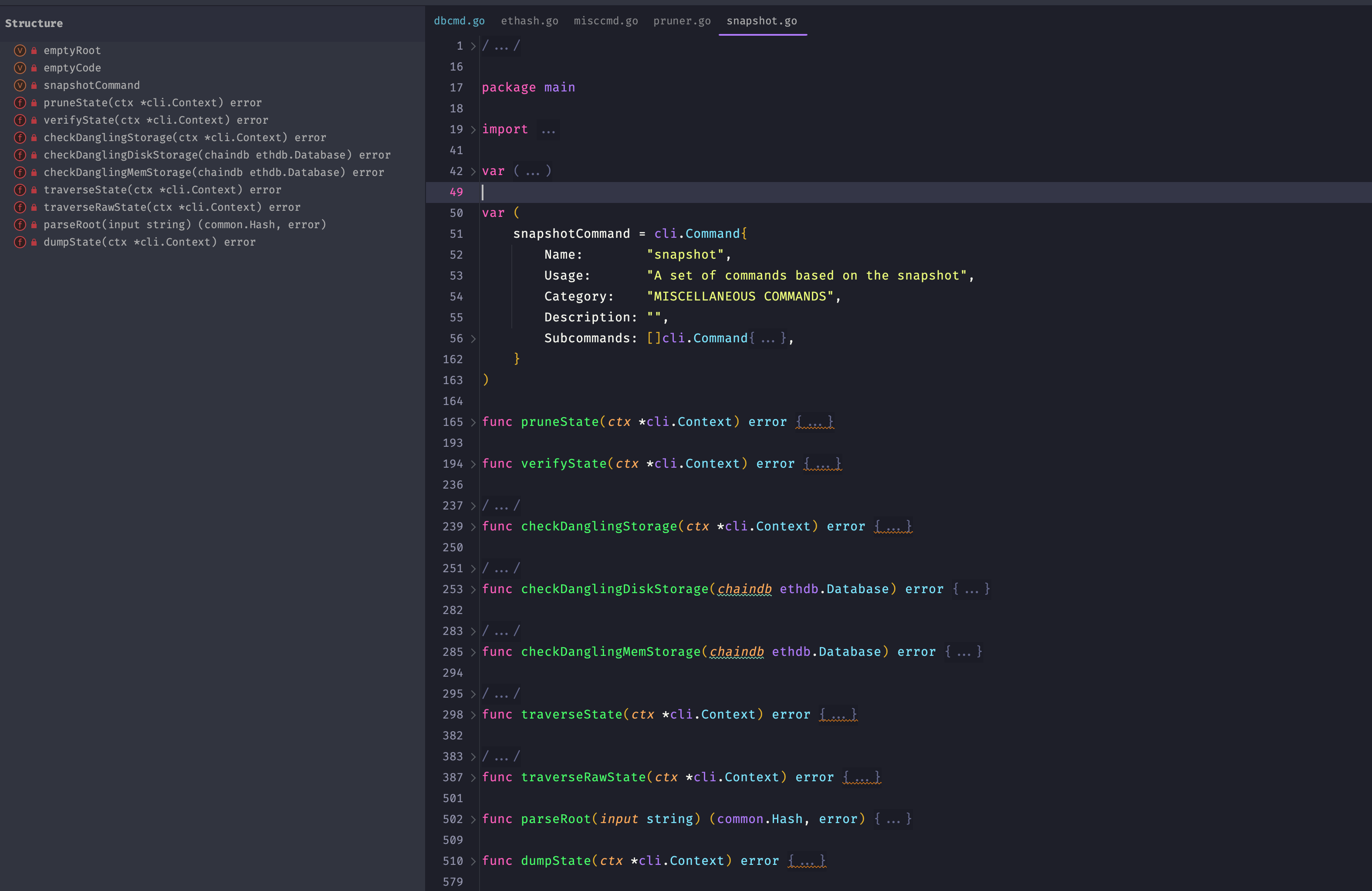Click the "MISCELLANEOUS COMMANDS" string literal

[740, 296]
